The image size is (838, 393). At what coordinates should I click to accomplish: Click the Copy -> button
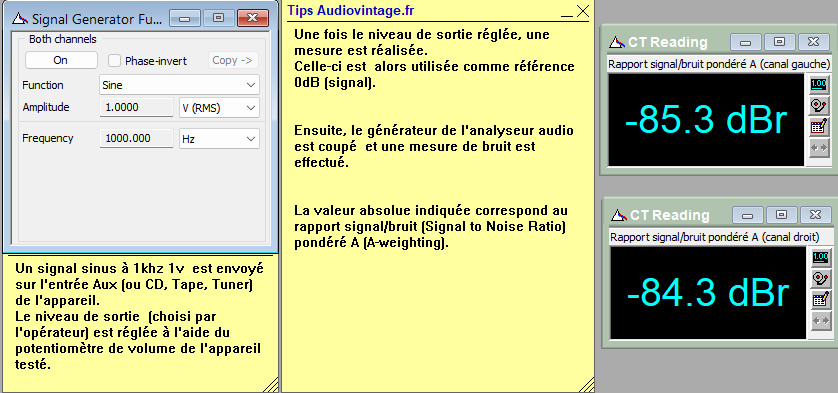click(232, 60)
